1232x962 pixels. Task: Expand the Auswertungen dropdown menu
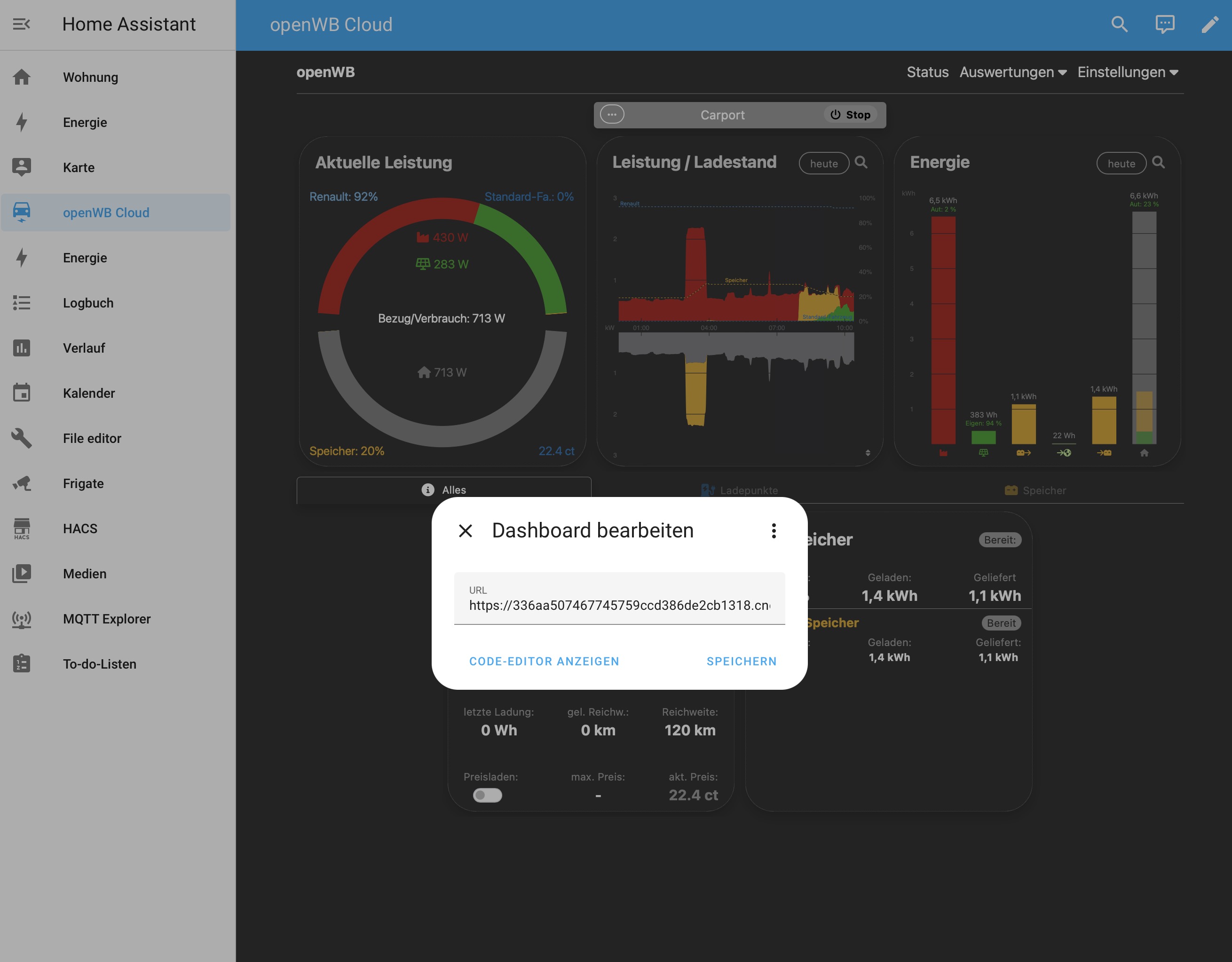(1012, 72)
